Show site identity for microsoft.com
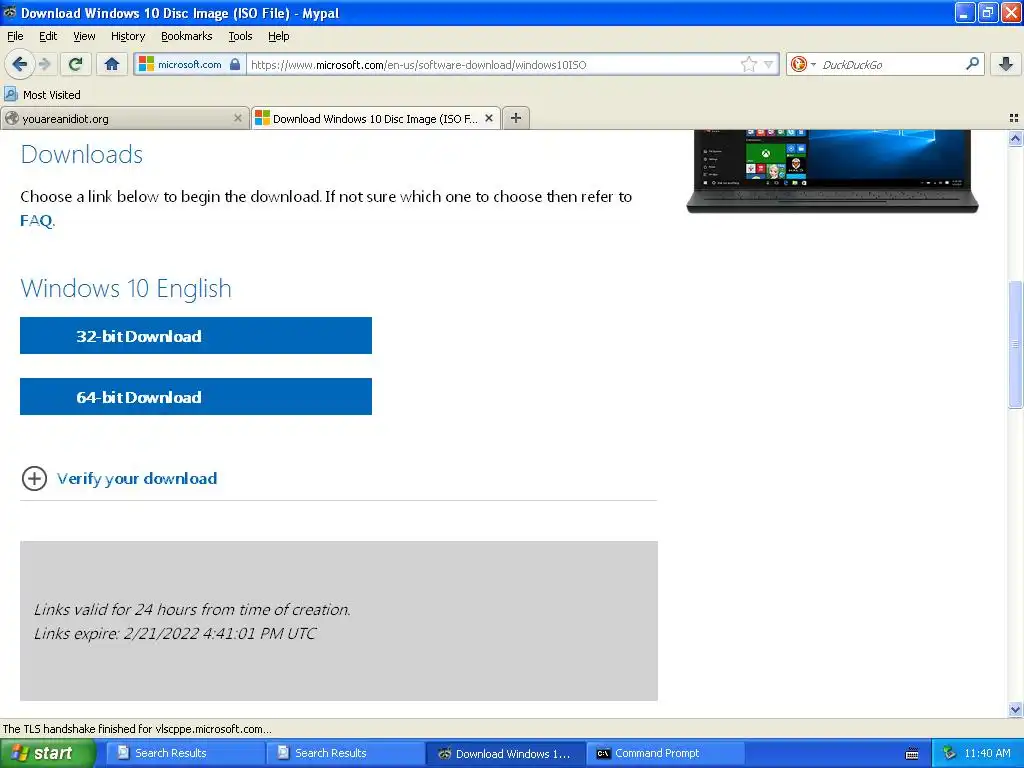The image size is (1024, 768). coord(189,64)
